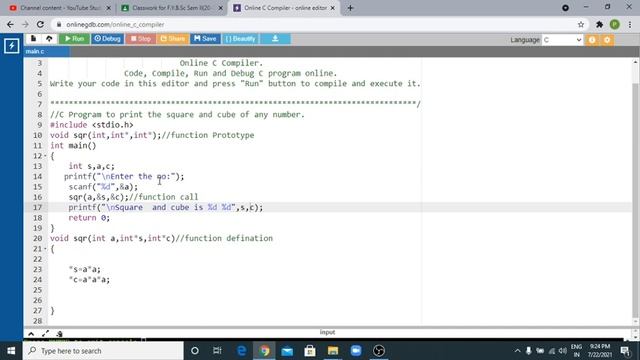The image size is (640, 360).
Task: Click the Windows taskbar search box
Action: [x=103, y=351]
